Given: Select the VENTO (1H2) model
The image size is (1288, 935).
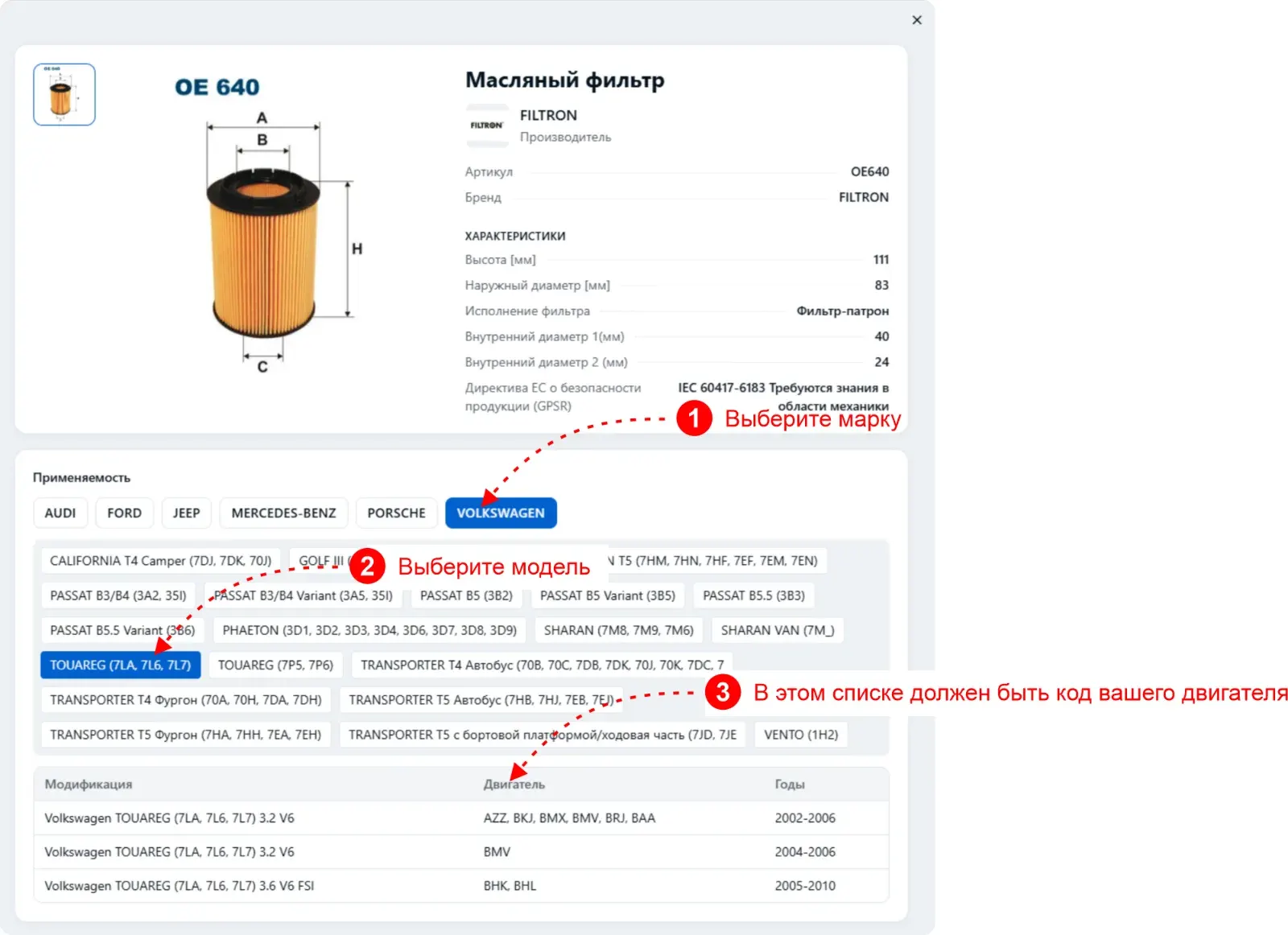Looking at the screenshot, I should [x=801, y=735].
